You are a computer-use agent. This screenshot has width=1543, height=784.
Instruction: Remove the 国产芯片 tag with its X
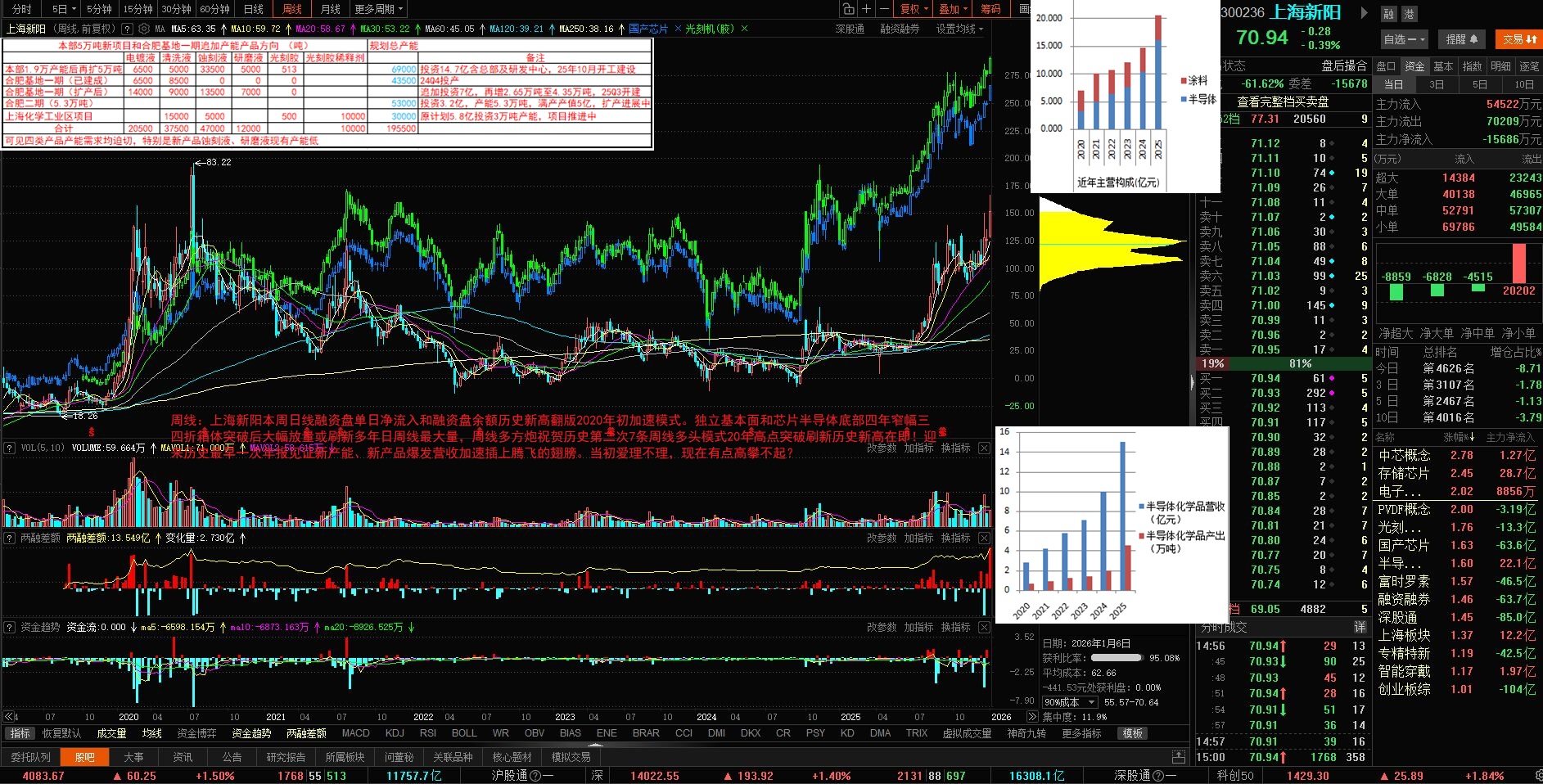(x=678, y=29)
